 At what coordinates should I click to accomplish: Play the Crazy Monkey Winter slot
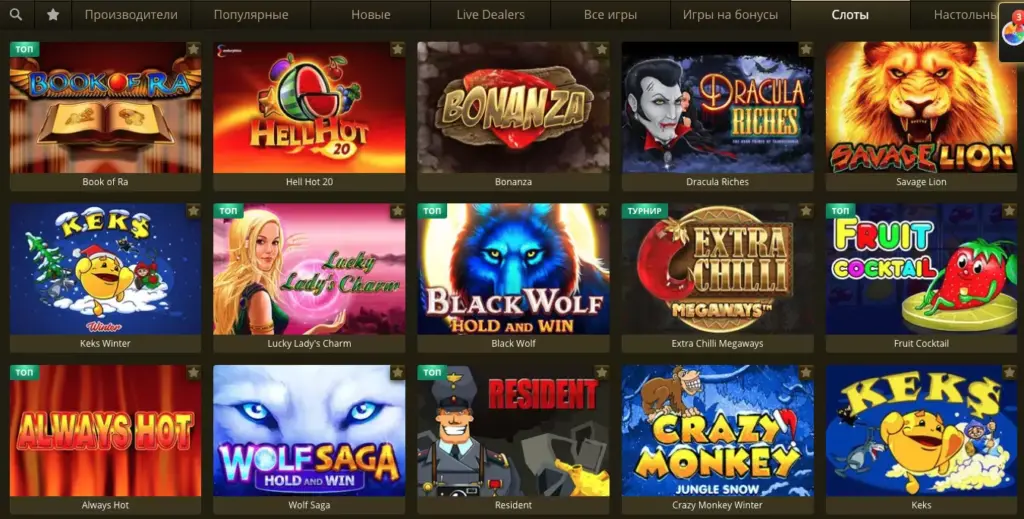[x=718, y=431]
